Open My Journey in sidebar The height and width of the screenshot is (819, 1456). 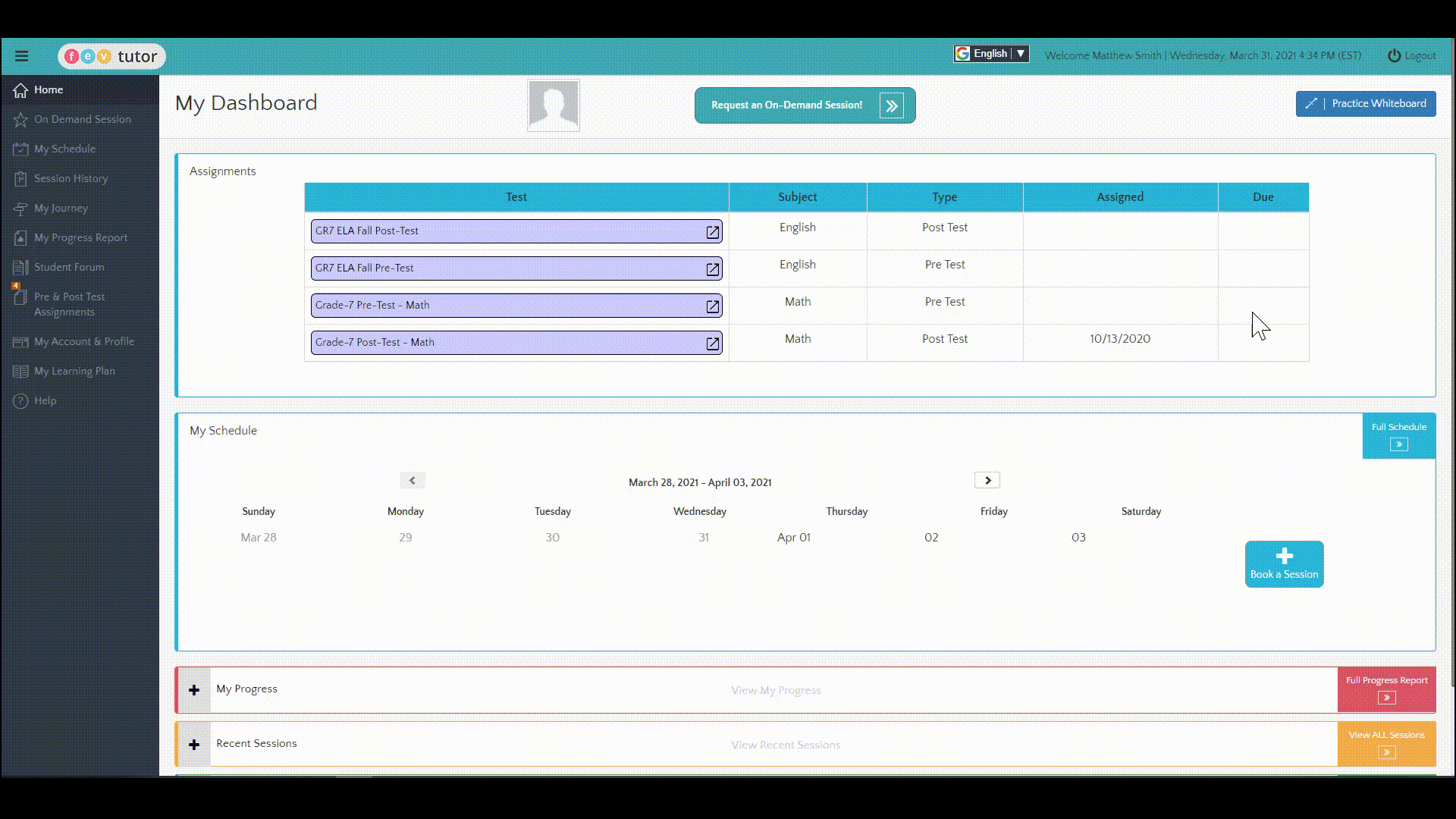pyautogui.click(x=61, y=209)
